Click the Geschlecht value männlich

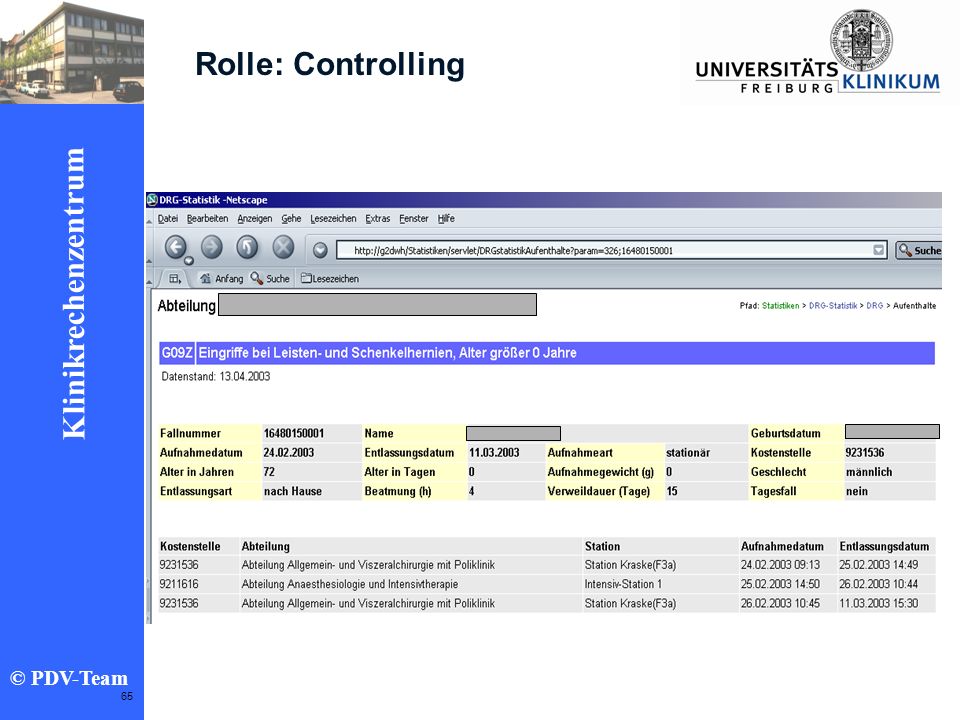(x=869, y=472)
